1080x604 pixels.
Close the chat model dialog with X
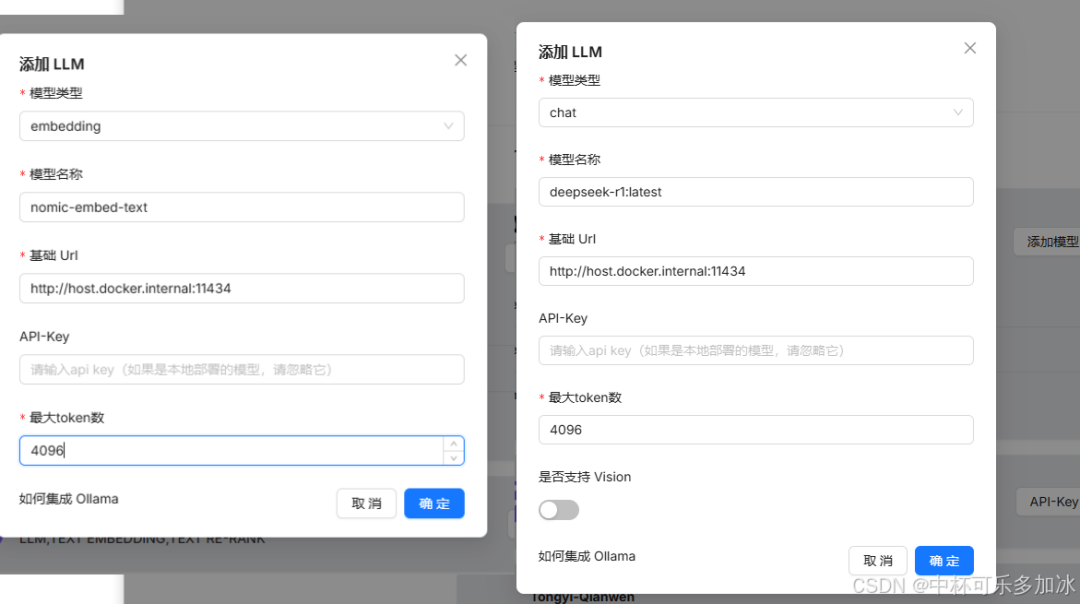[x=969, y=48]
